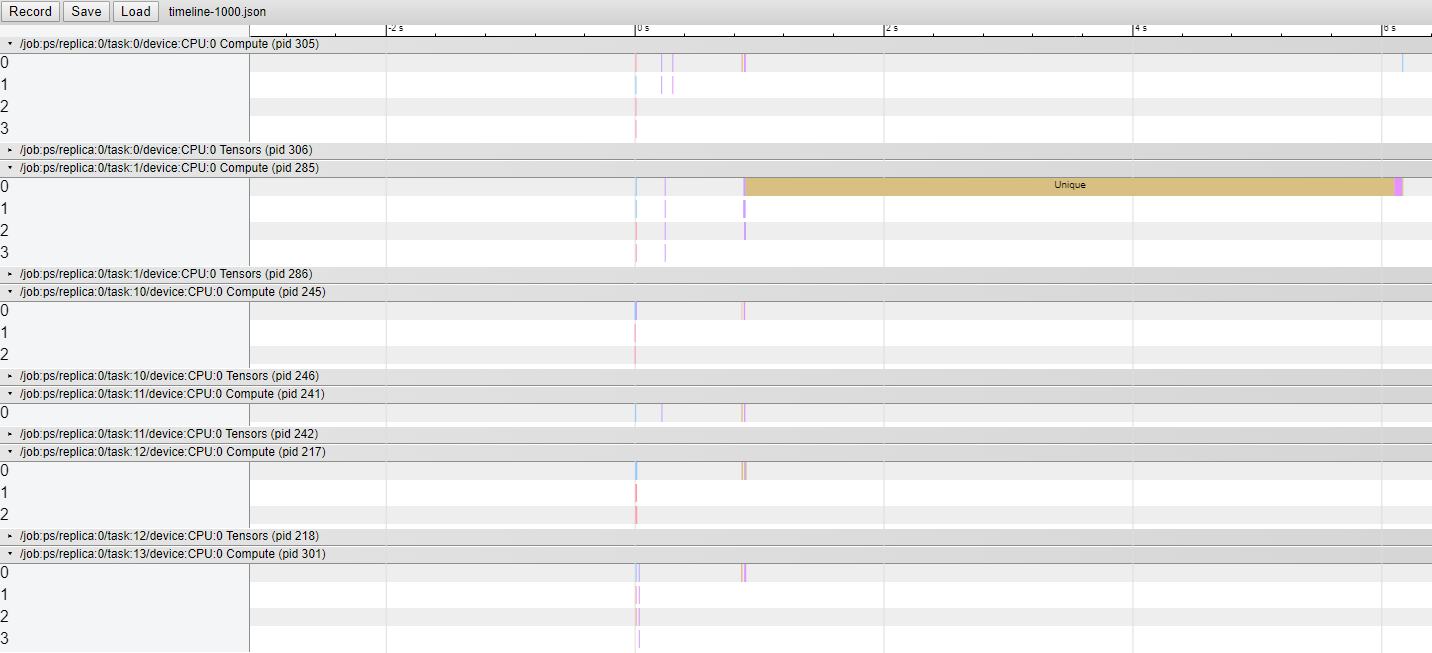This screenshot has width=1432, height=653.
Task: Collapse the task:0 Compute (pid 305) process
Action: click(9, 44)
